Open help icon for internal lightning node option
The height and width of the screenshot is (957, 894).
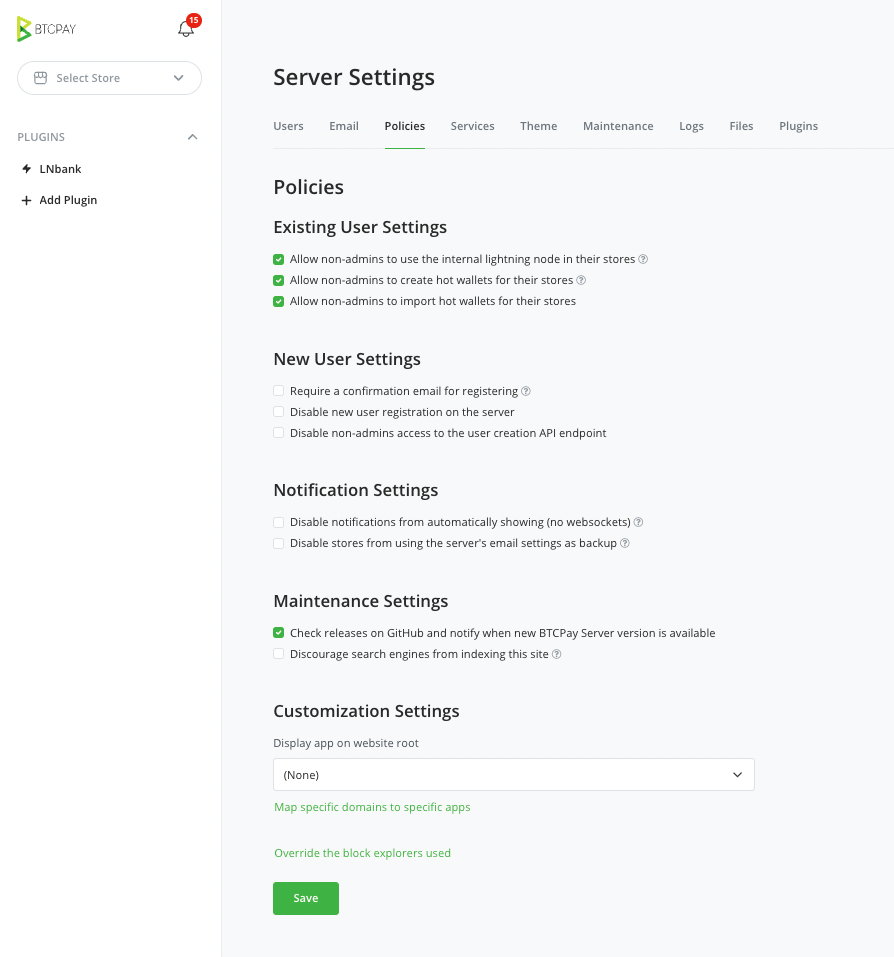tap(643, 259)
